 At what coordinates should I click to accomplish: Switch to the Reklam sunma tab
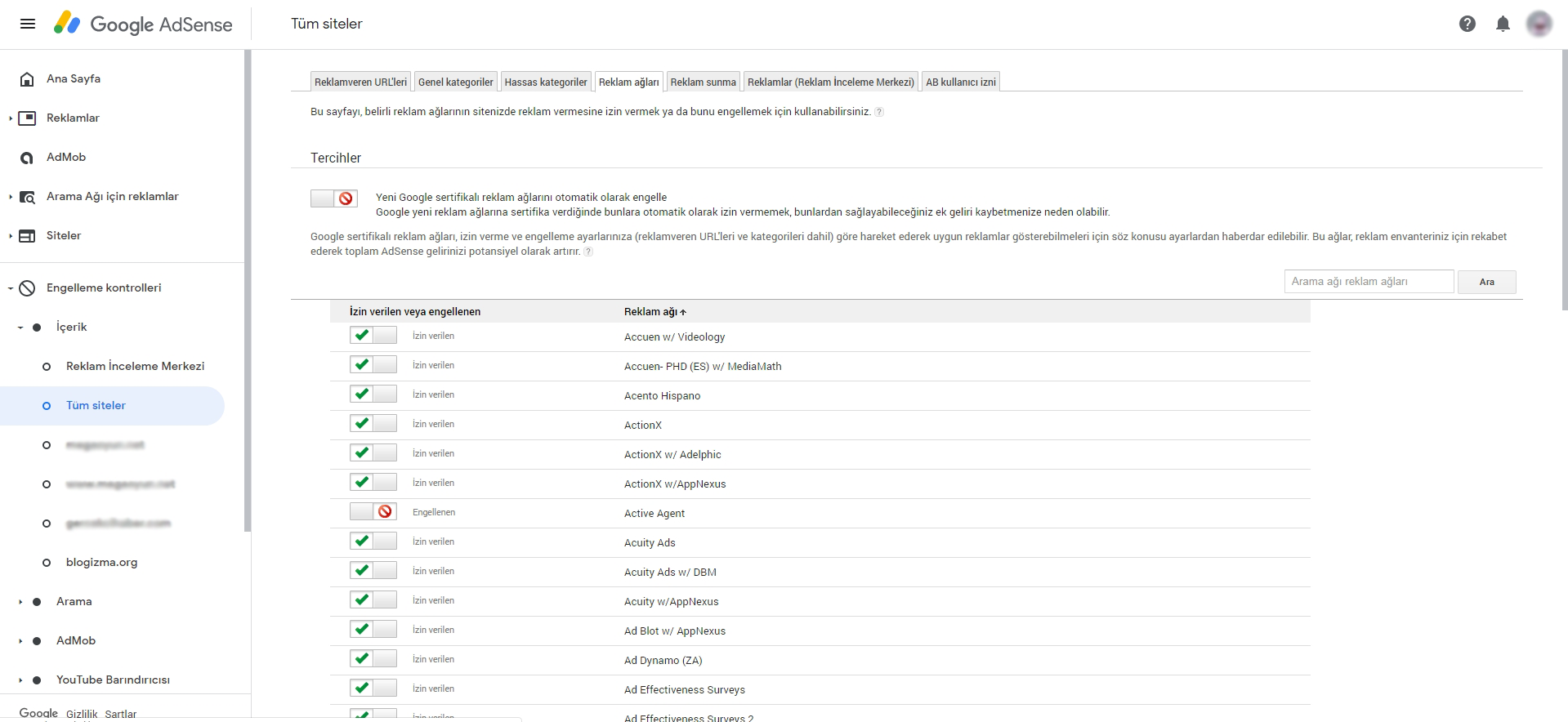(x=703, y=82)
